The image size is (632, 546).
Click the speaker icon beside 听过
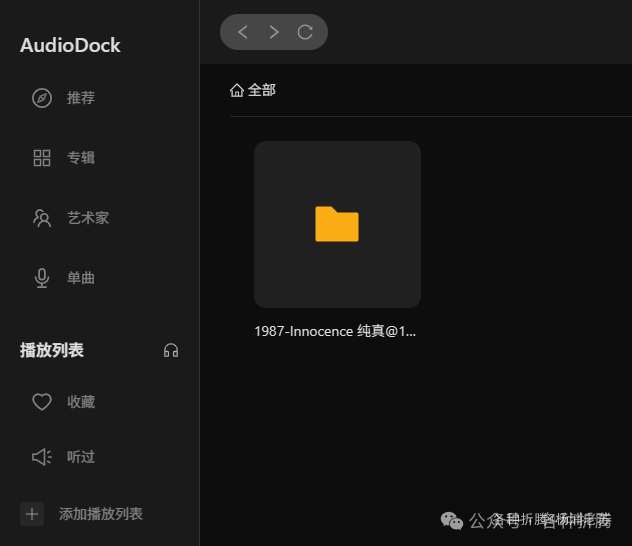pyautogui.click(x=42, y=457)
